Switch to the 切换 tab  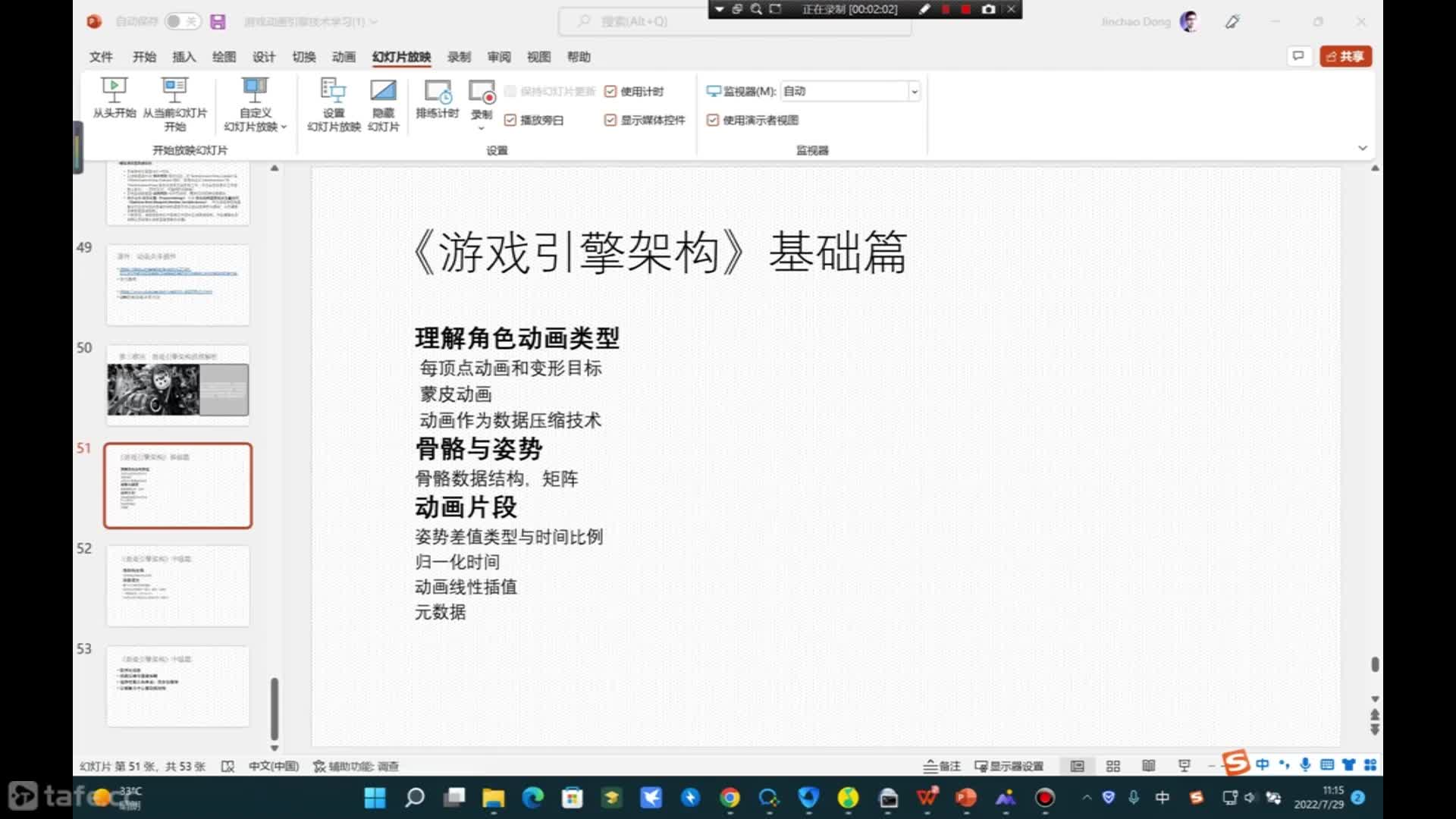(304, 57)
